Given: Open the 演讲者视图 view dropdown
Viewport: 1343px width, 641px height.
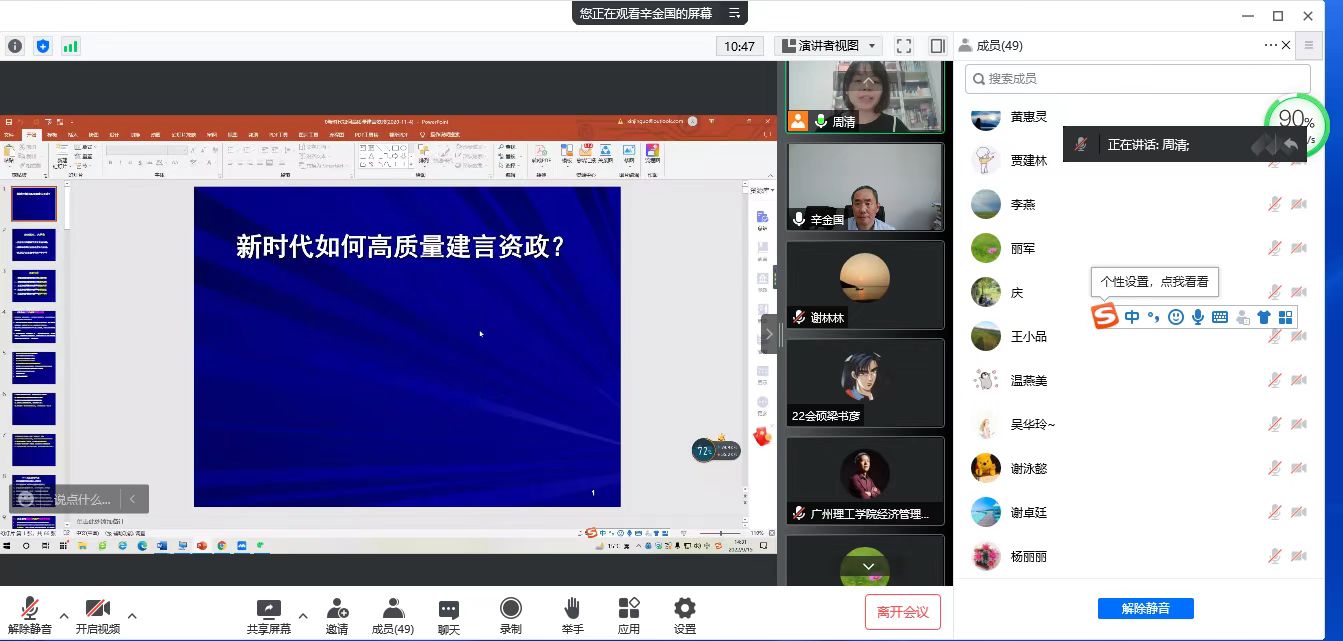Looking at the screenshot, I should coord(828,45).
